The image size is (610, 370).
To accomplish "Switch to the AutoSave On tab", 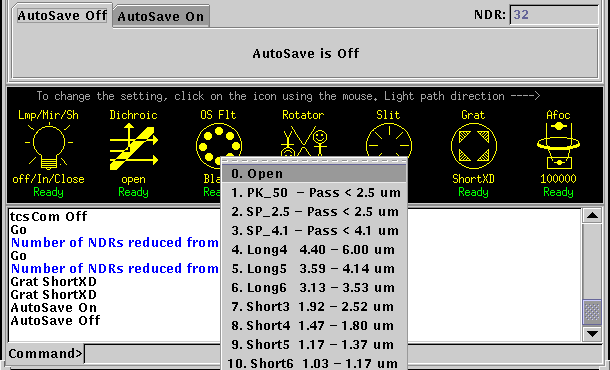I will (x=161, y=16).
